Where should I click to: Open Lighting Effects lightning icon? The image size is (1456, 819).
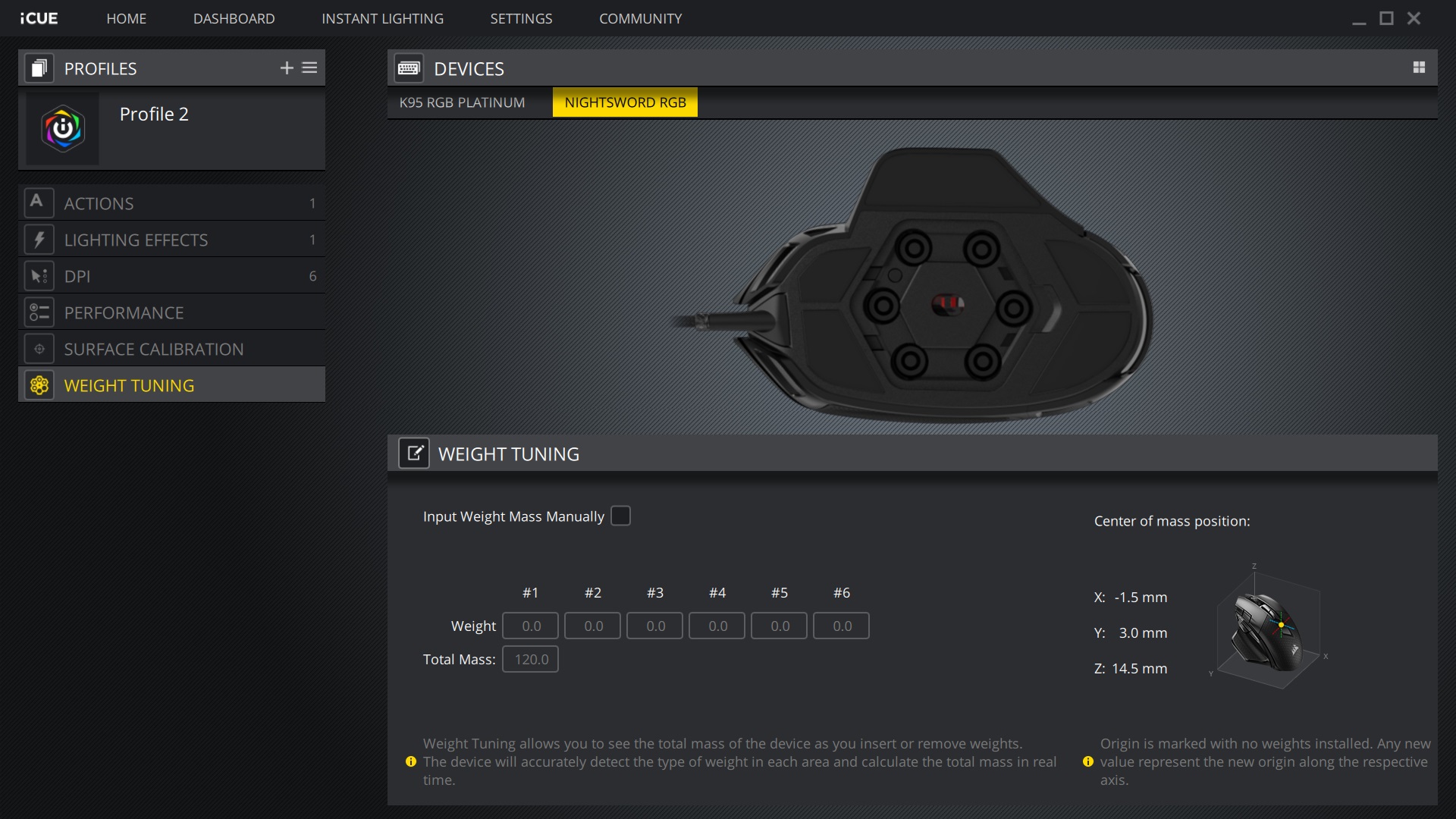point(39,240)
